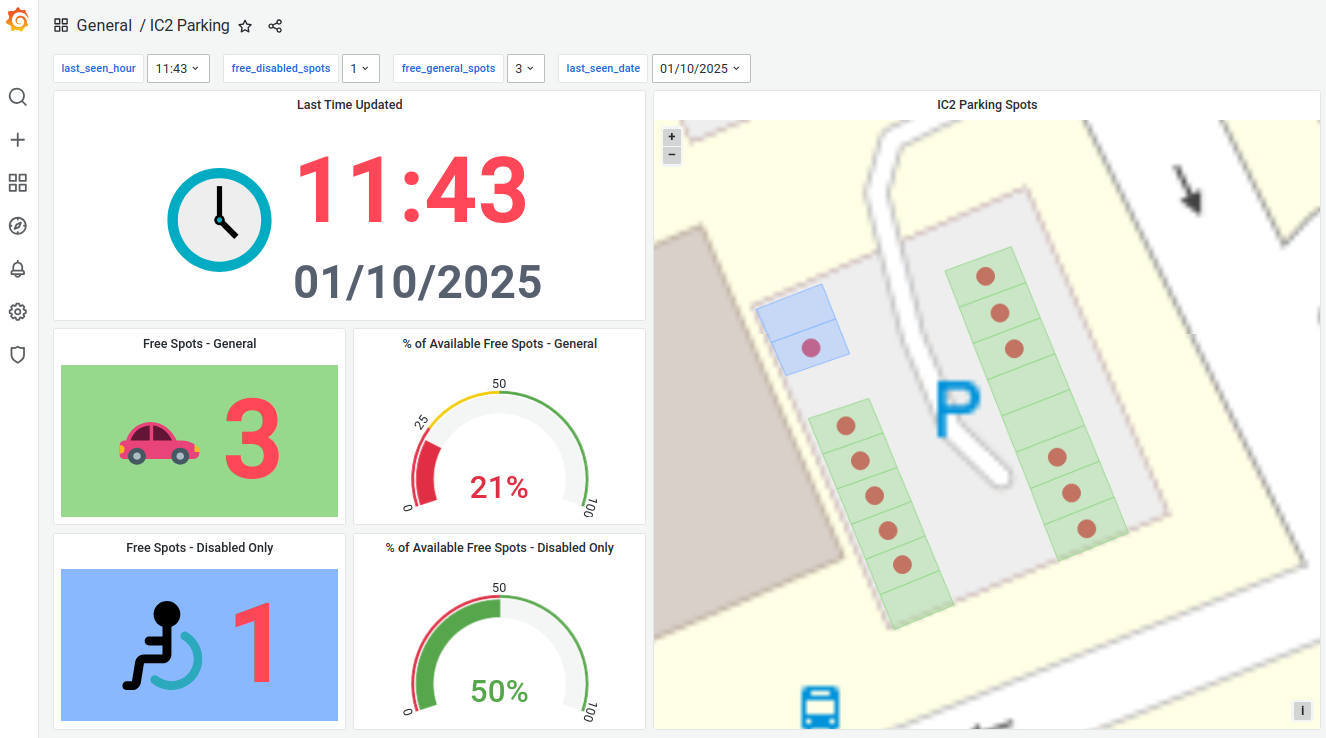Open the IC2 Parking Spots panel title menu
This screenshot has height=738, width=1326.
(987, 105)
